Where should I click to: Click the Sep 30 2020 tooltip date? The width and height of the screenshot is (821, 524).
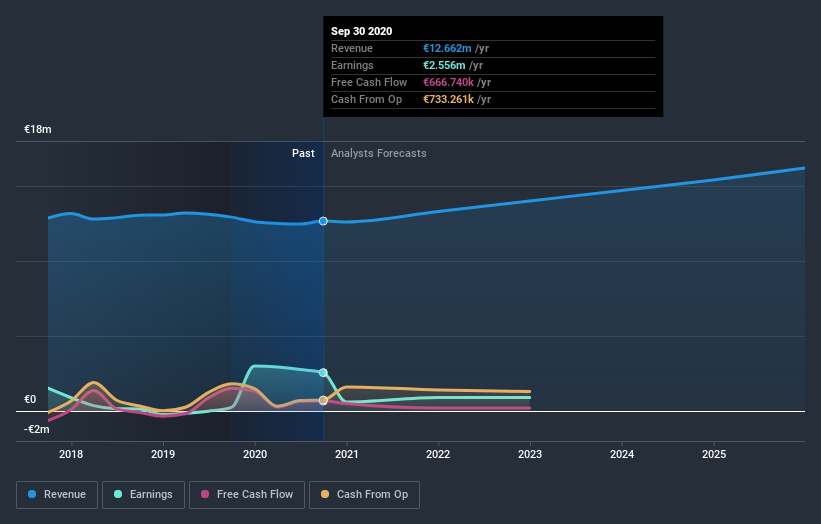click(x=361, y=31)
